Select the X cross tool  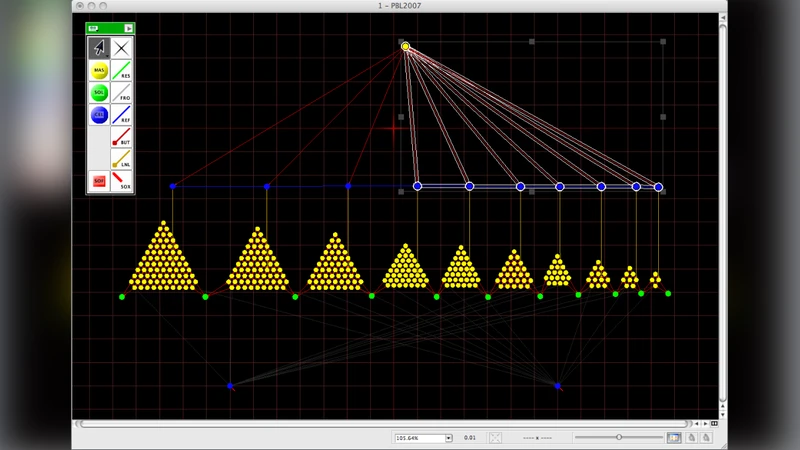coord(122,47)
